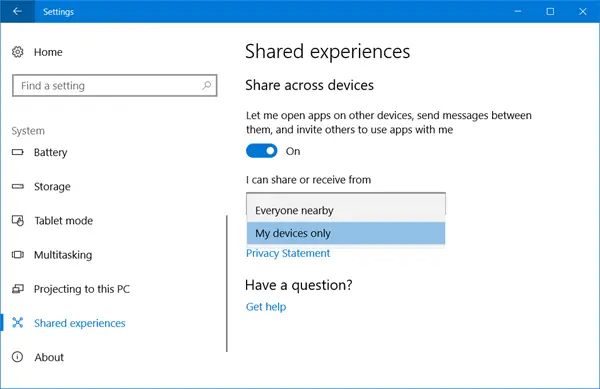Viewport: 600px width, 389px height.
Task: Select Shared experiences in sidebar
Action: click(80, 323)
